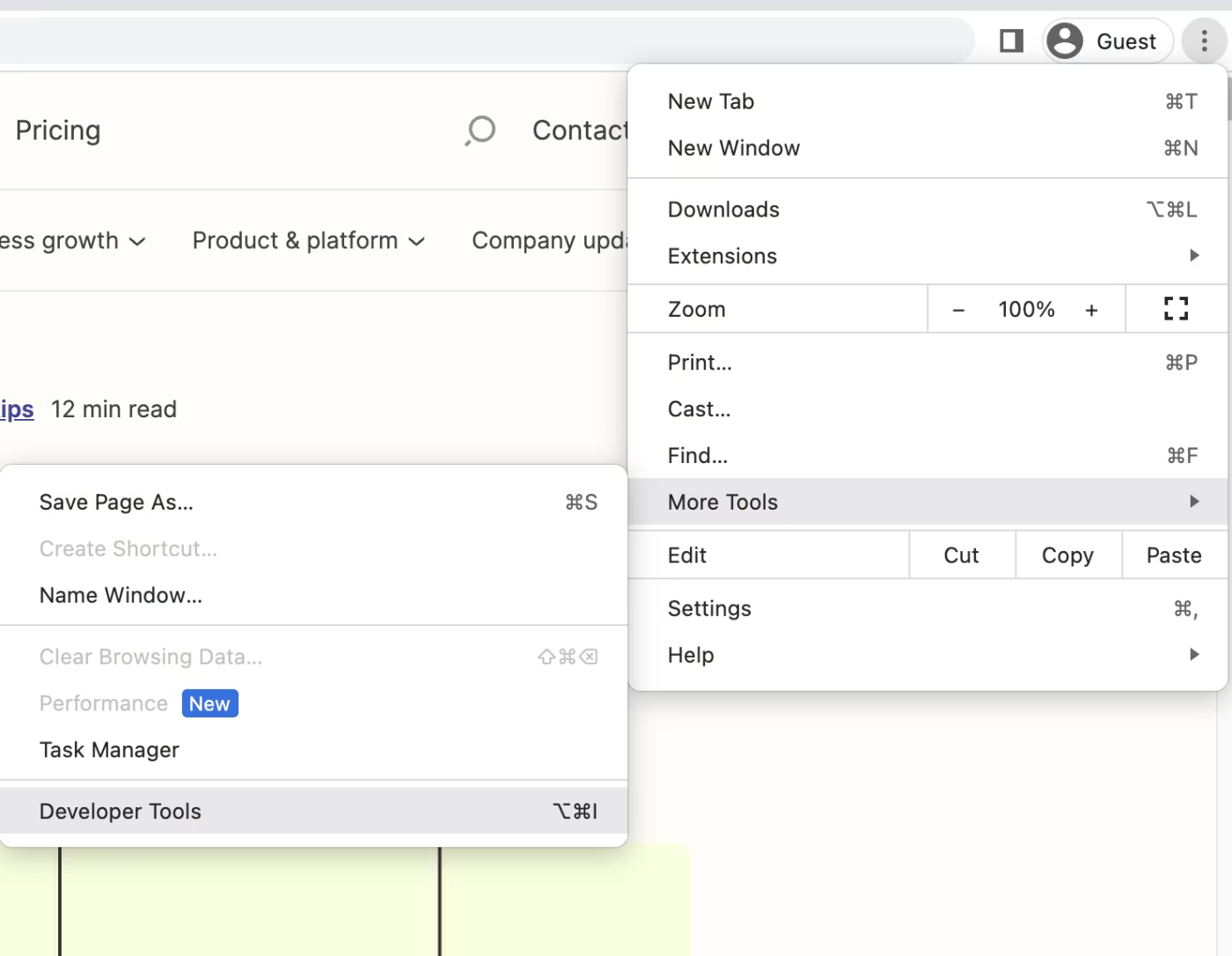Open the Extensions submenu arrow
The image size is (1232, 956).
tap(1194, 255)
